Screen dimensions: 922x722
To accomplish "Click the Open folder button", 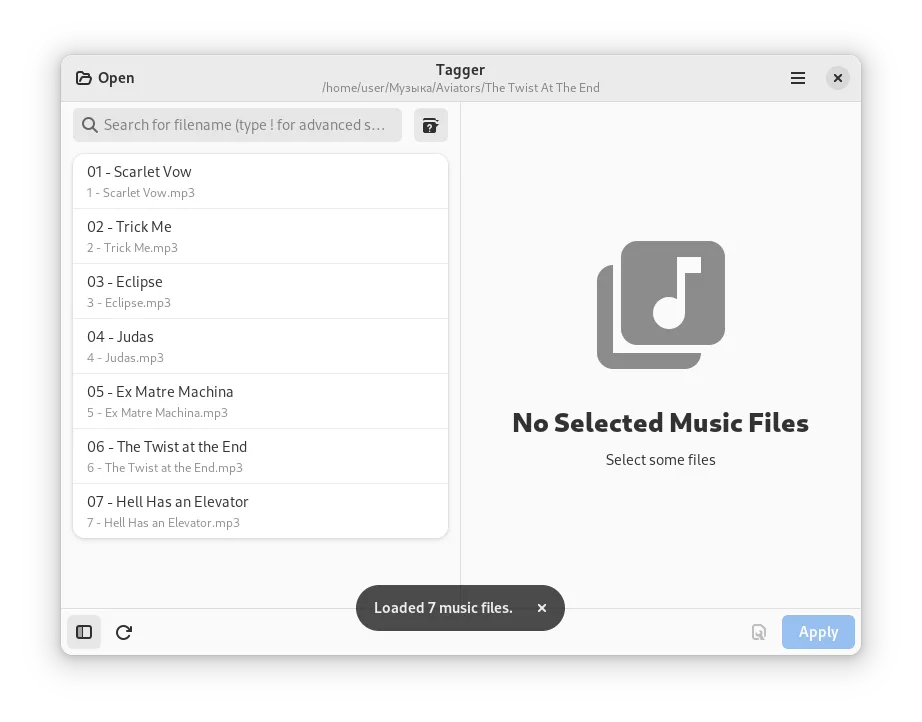I will pyautogui.click(x=105, y=78).
